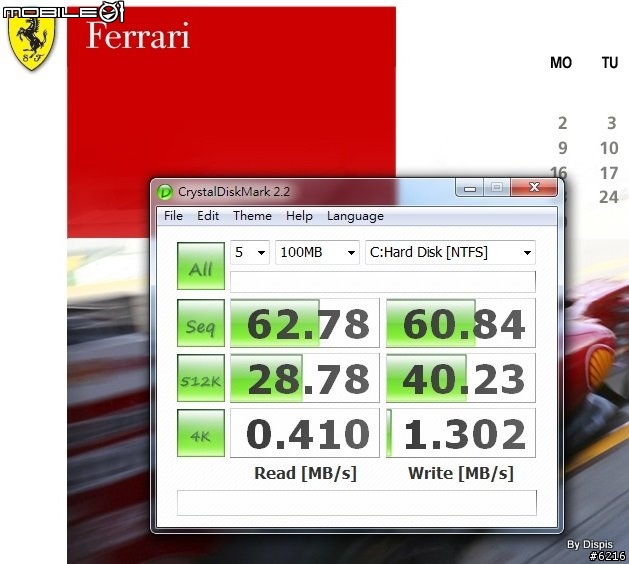Click calendar date 9 on the desktop
The image size is (629, 564).
[x=563, y=148]
